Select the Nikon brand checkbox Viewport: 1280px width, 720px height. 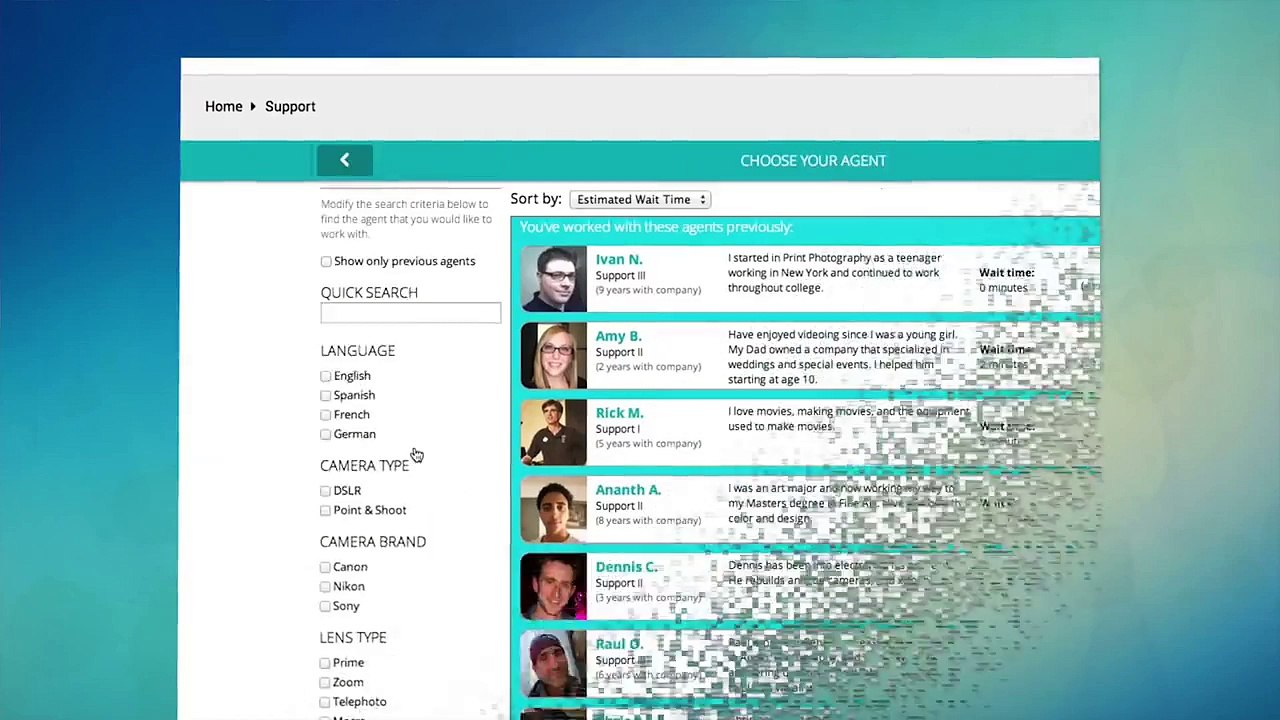coord(325,586)
